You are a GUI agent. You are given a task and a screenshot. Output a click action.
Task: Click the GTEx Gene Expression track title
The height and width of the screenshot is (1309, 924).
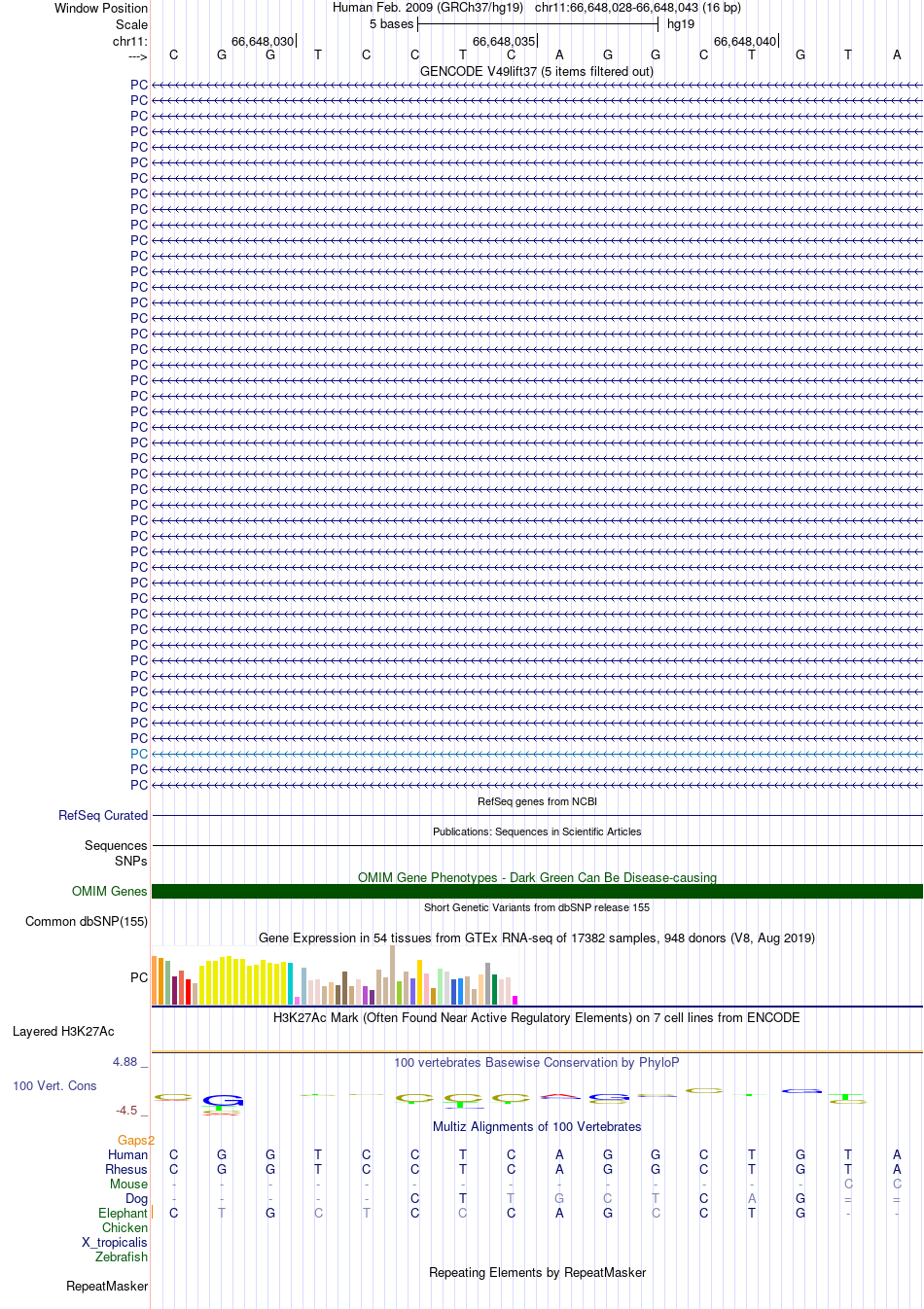(537, 938)
